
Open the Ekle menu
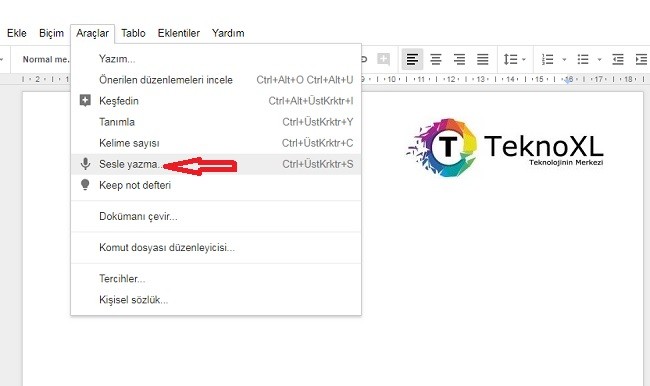[x=17, y=33]
